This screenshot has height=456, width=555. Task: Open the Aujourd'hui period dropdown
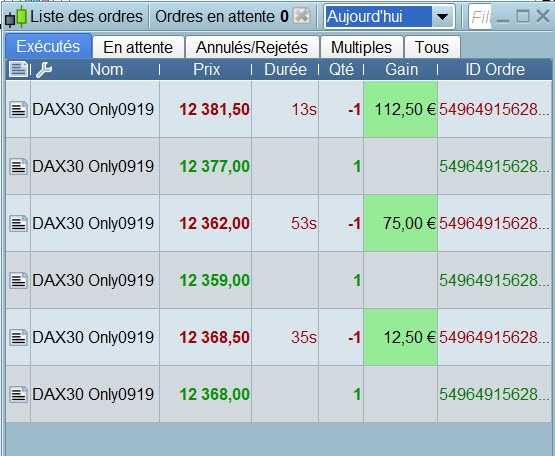point(442,17)
